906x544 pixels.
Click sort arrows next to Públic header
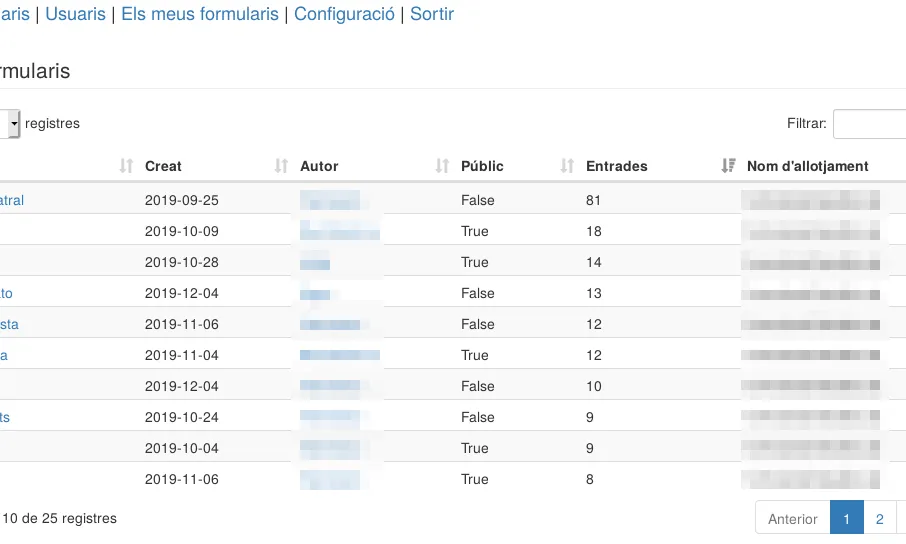point(567,166)
